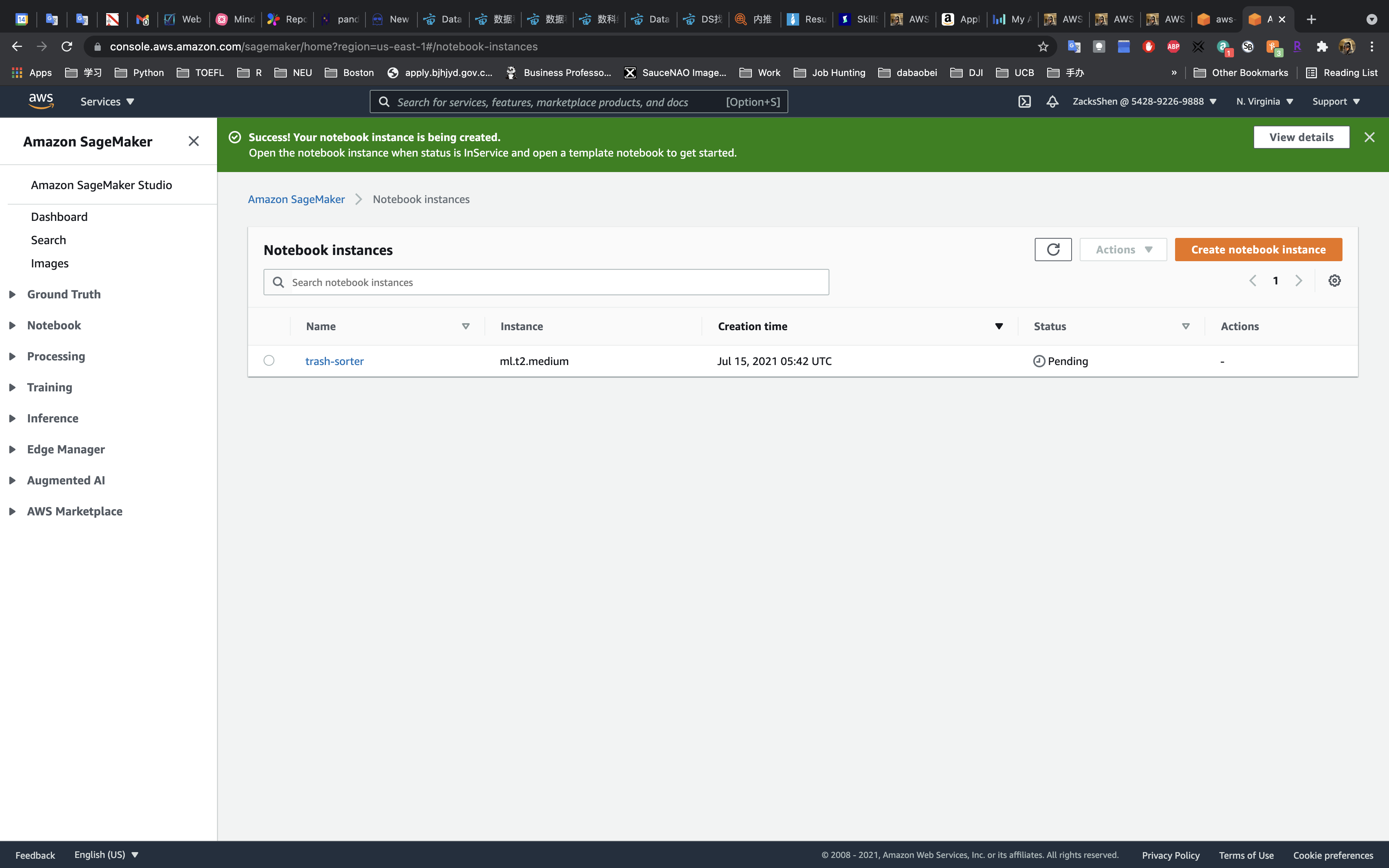Click the AWS logo home icon
Screen dimensions: 1389x868
pyautogui.click(x=41, y=102)
